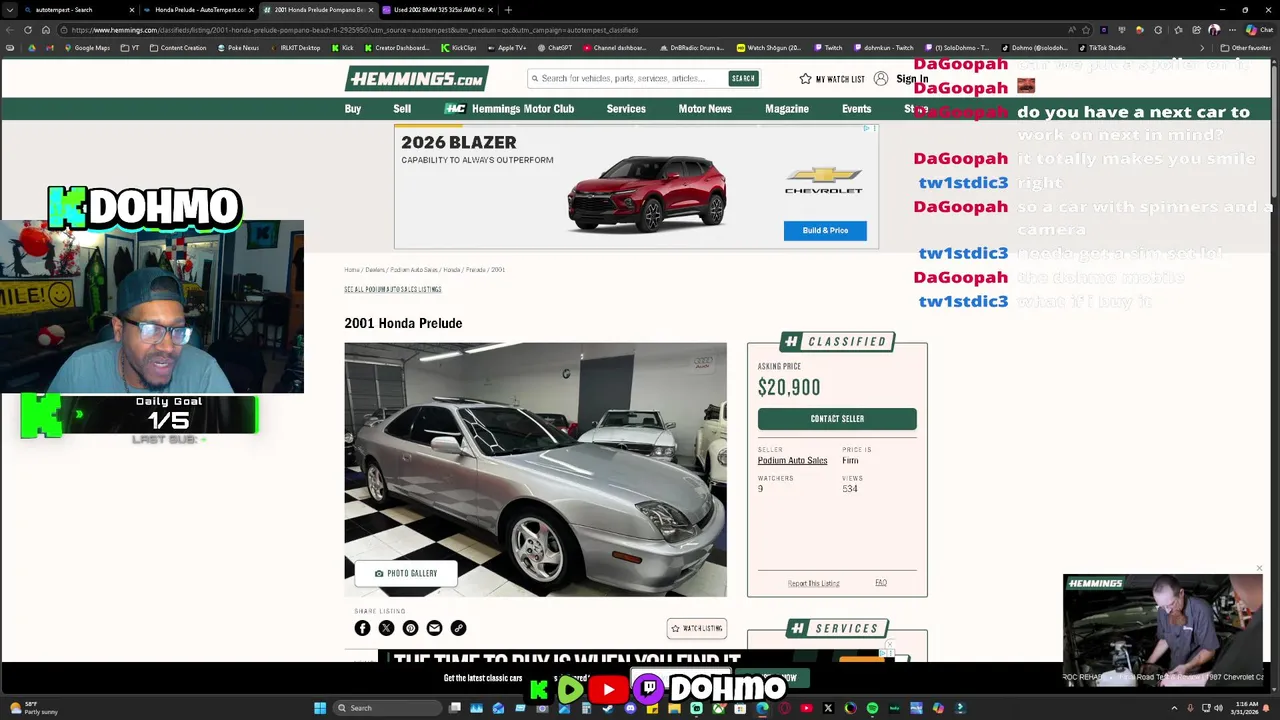Viewport: 1280px width, 720px height.
Task: Open Channel dashboard bookmark
Action: 615,48
